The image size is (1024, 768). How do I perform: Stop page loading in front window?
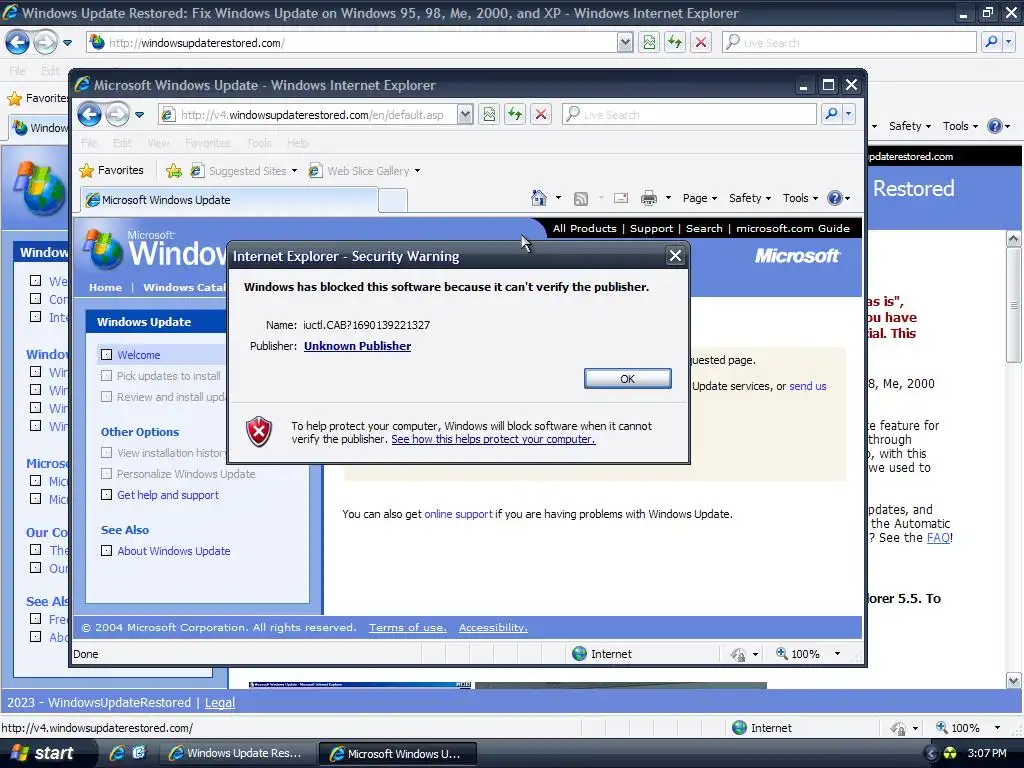click(541, 115)
